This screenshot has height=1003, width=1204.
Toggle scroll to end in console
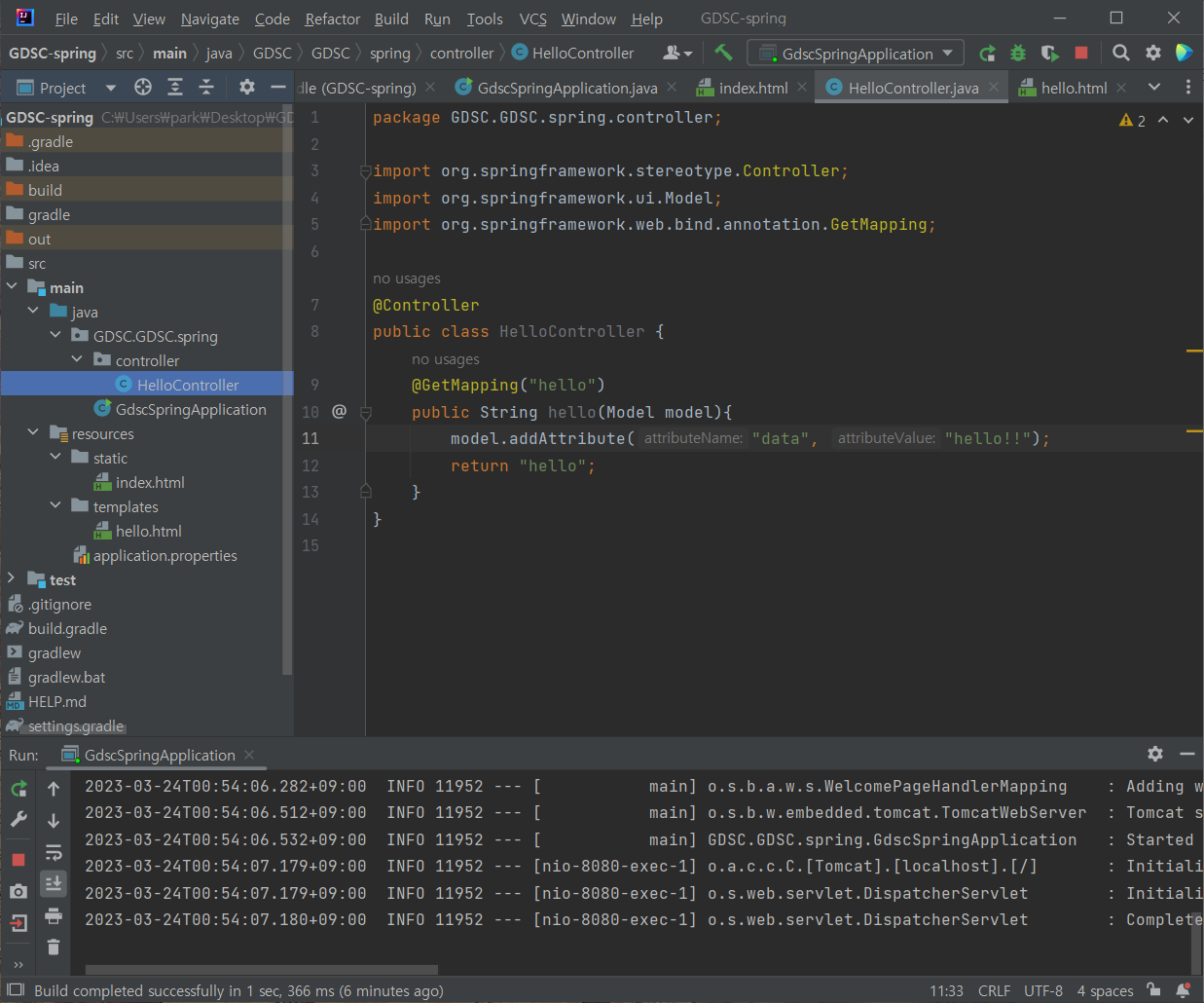54,884
